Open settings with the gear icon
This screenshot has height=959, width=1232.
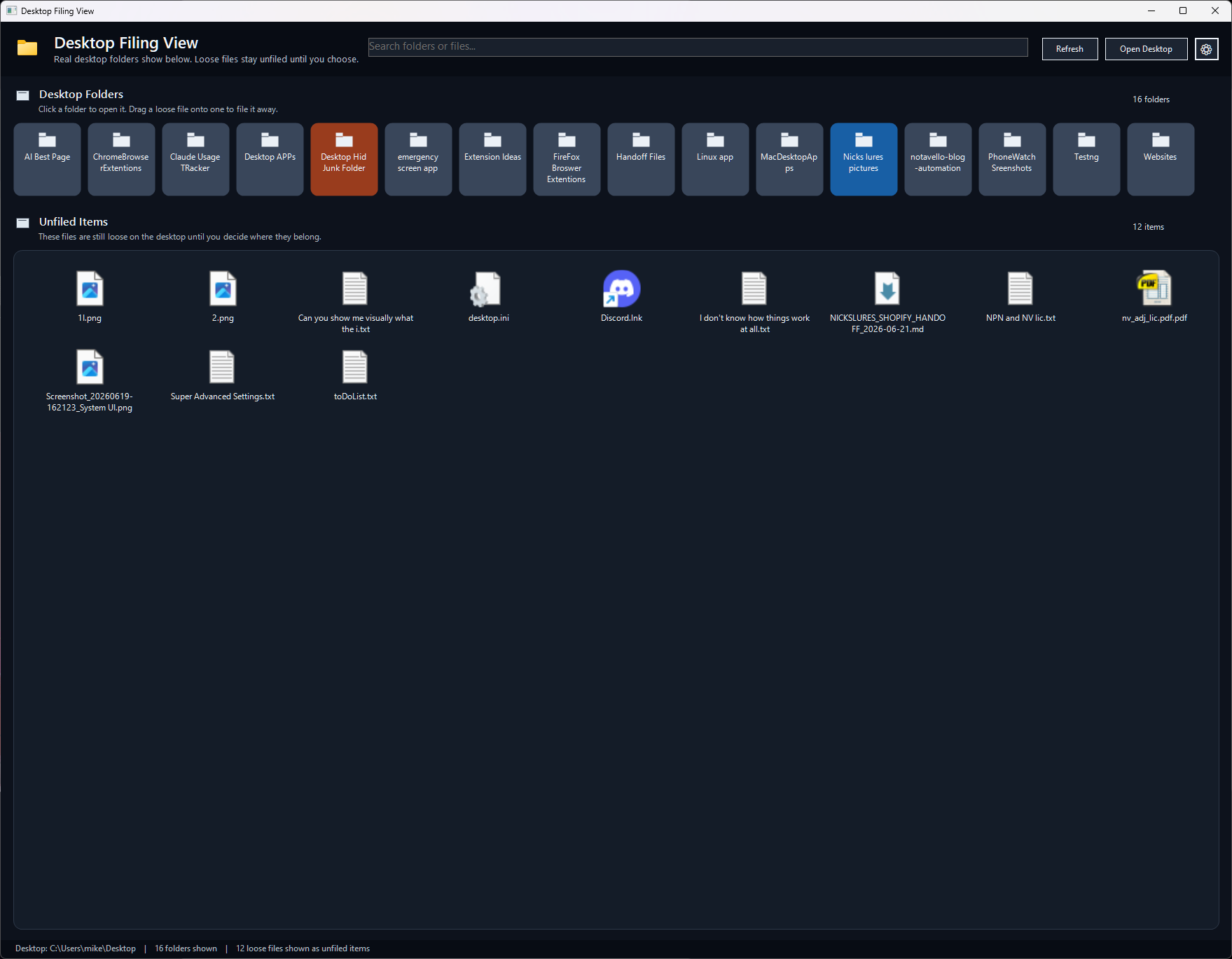click(1206, 49)
